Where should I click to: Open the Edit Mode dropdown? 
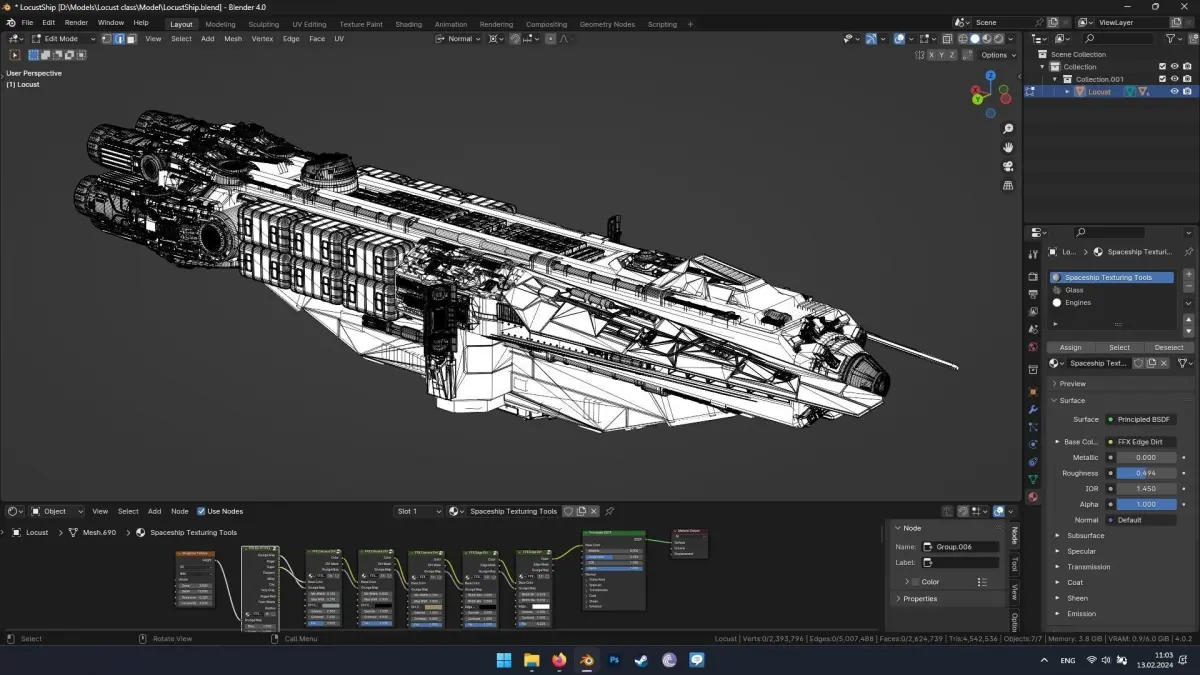point(63,39)
